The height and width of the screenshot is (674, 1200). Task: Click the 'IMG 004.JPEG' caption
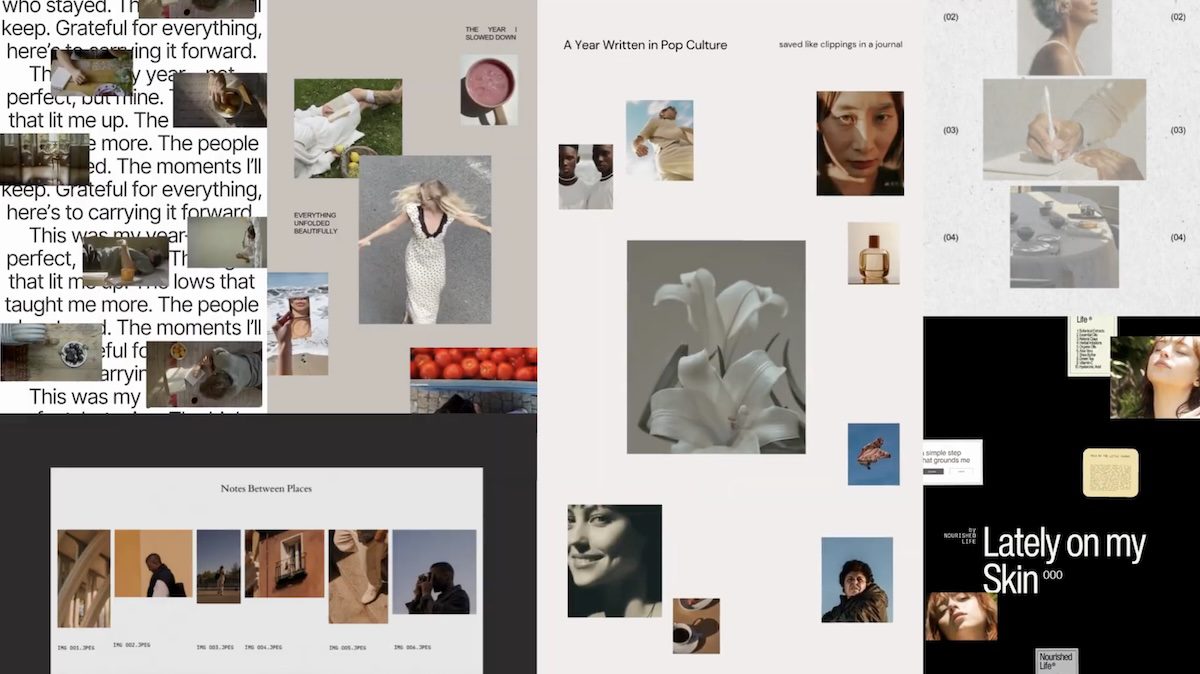point(263,647)
